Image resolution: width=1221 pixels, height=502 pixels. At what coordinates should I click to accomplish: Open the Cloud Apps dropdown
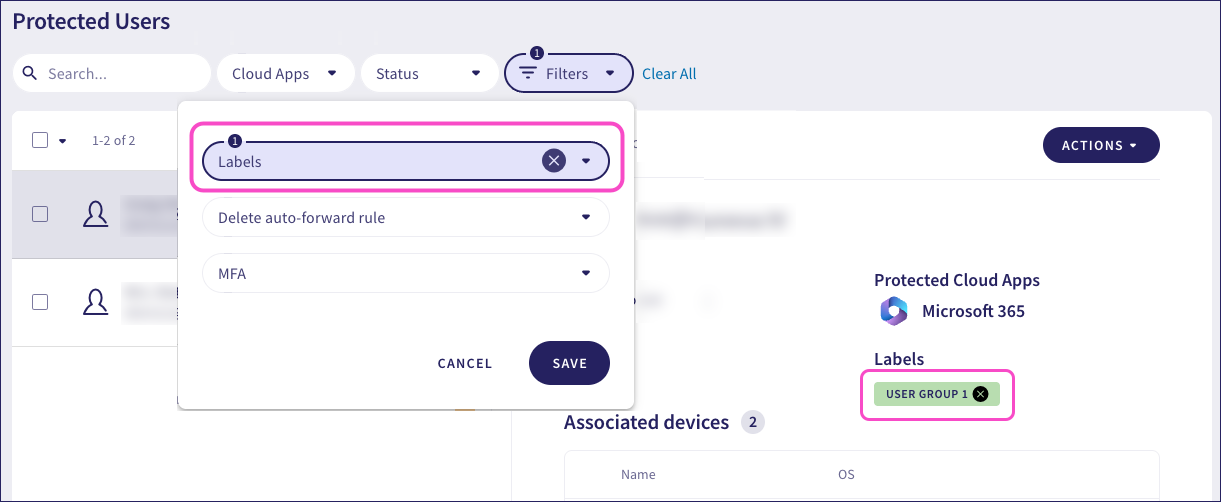click(286, 73)
